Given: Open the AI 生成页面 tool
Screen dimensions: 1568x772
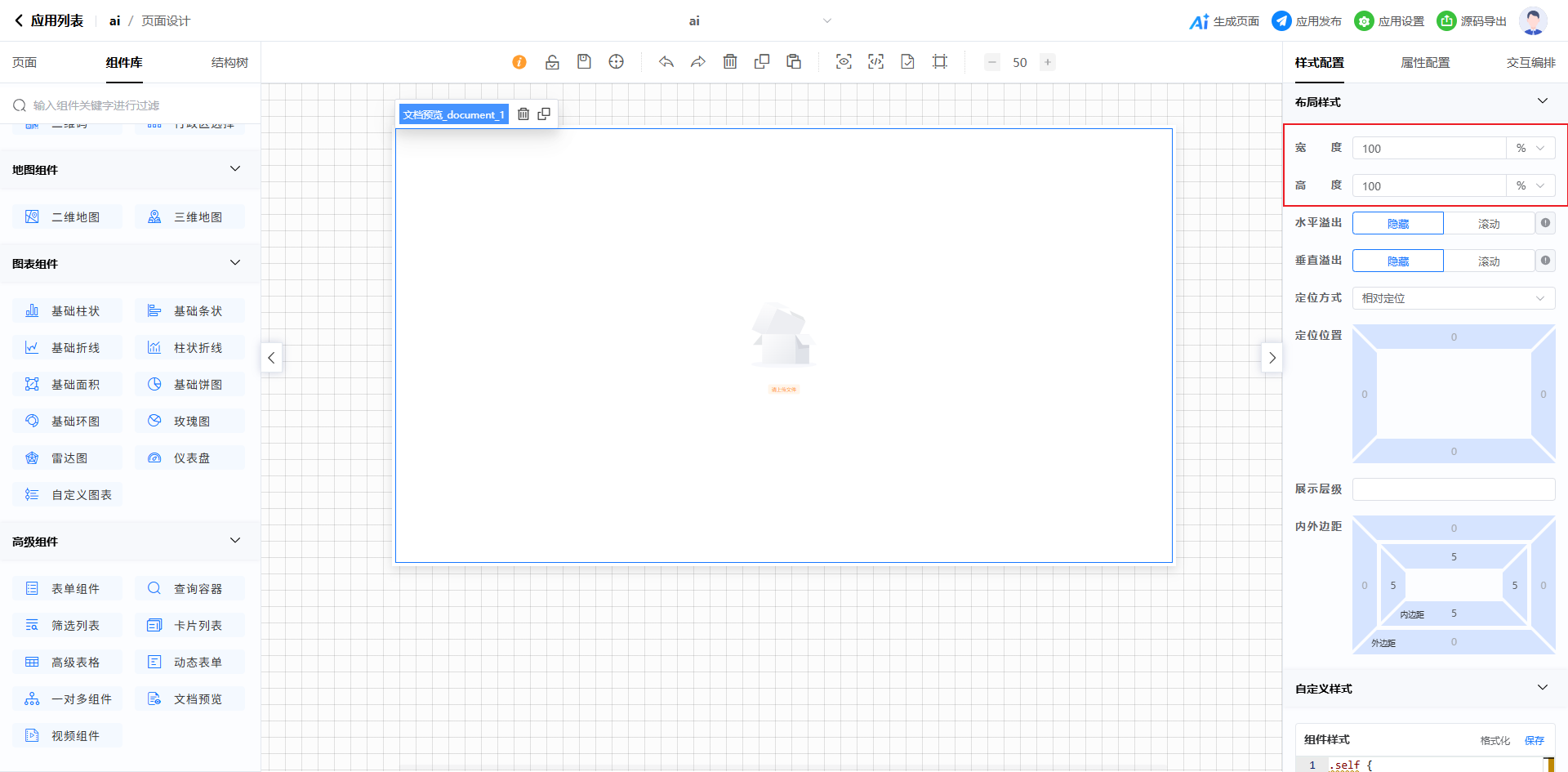Looking at the screenshot, I should coord(1224,21).
